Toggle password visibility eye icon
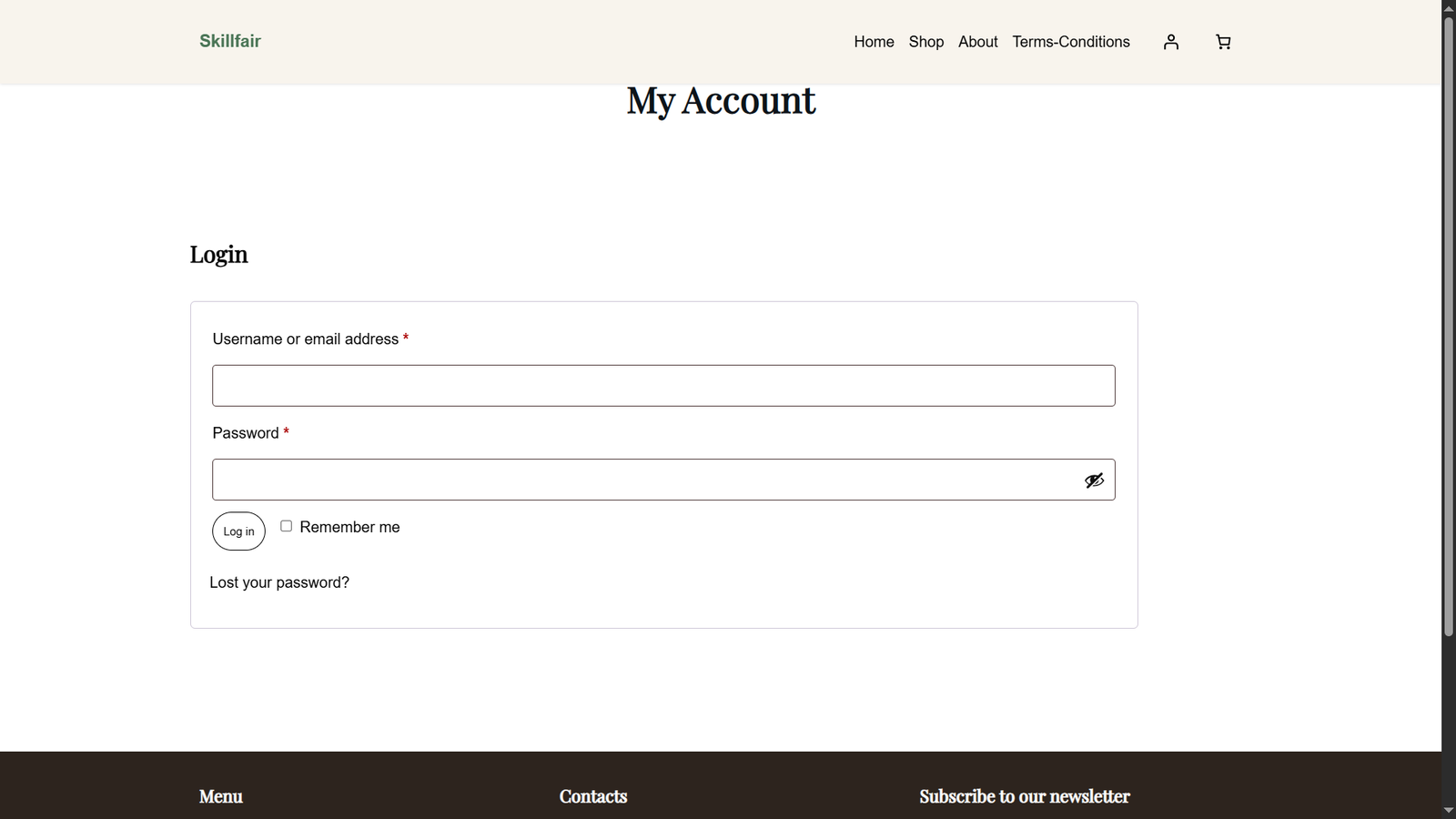The image size is (1456, 819). pos(1094,480)
